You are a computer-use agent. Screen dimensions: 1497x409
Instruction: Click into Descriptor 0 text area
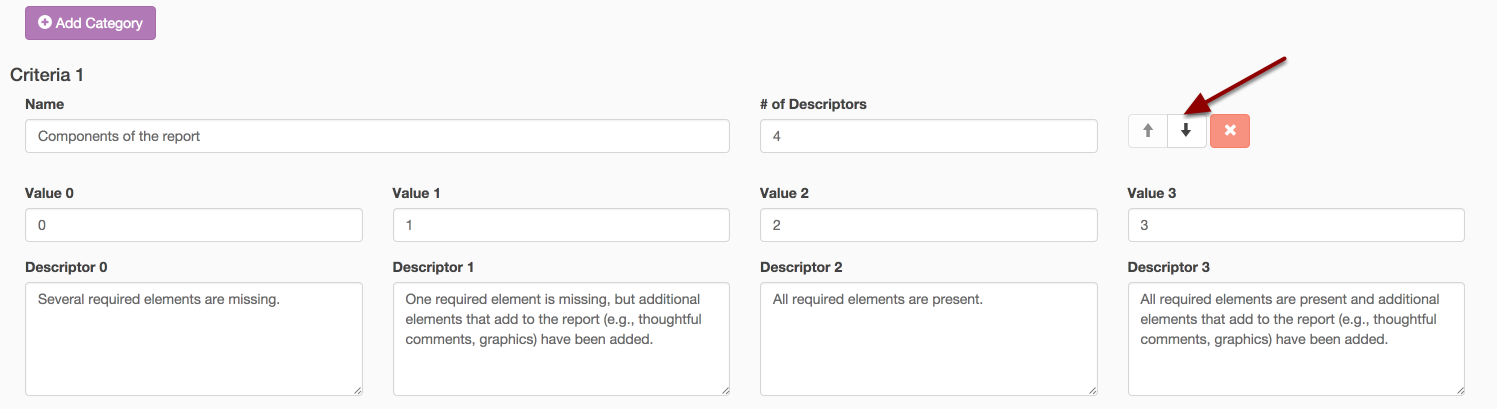tap(193, 338)
